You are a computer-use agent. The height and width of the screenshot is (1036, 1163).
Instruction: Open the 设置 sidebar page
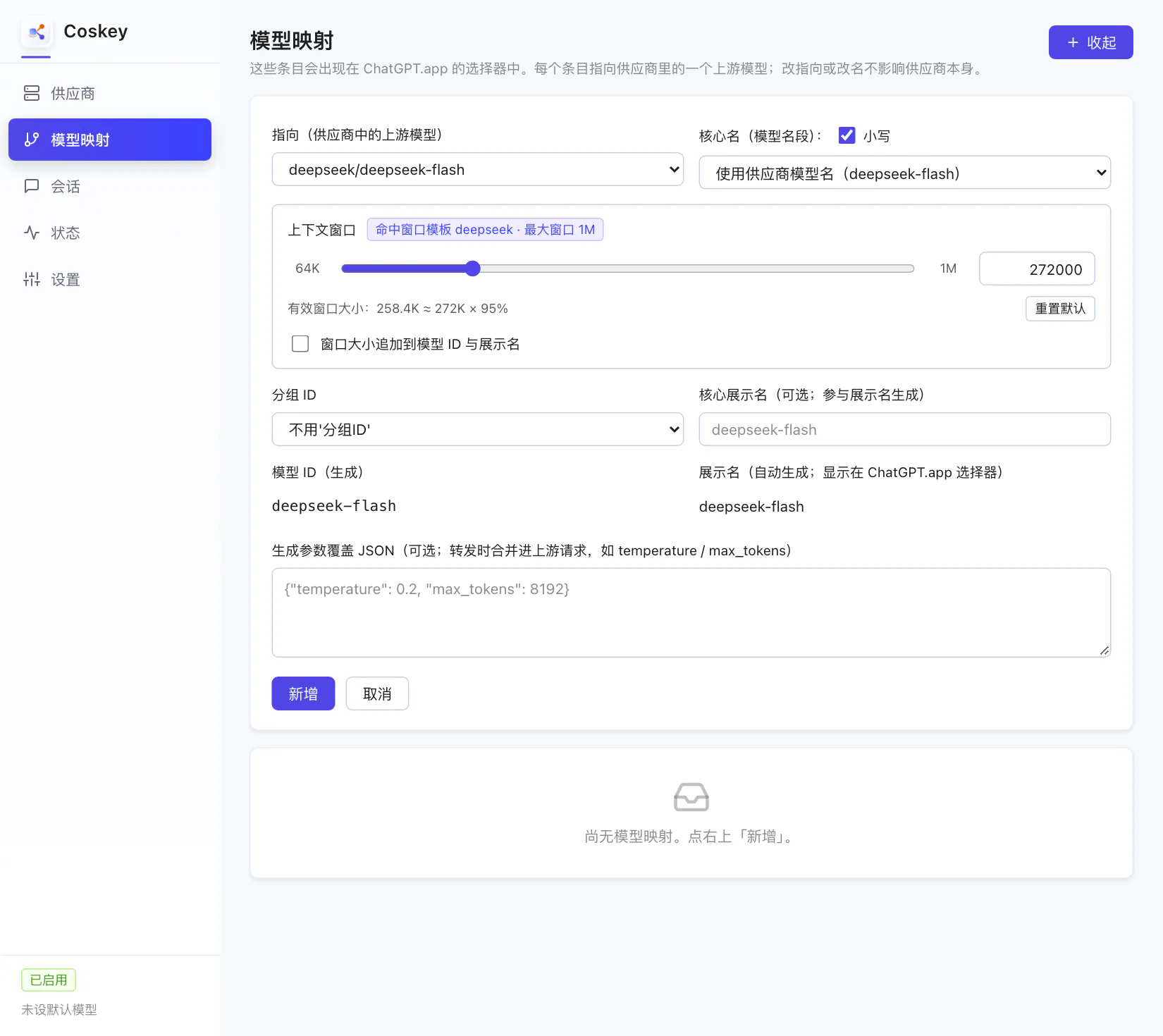click(110, 279)
